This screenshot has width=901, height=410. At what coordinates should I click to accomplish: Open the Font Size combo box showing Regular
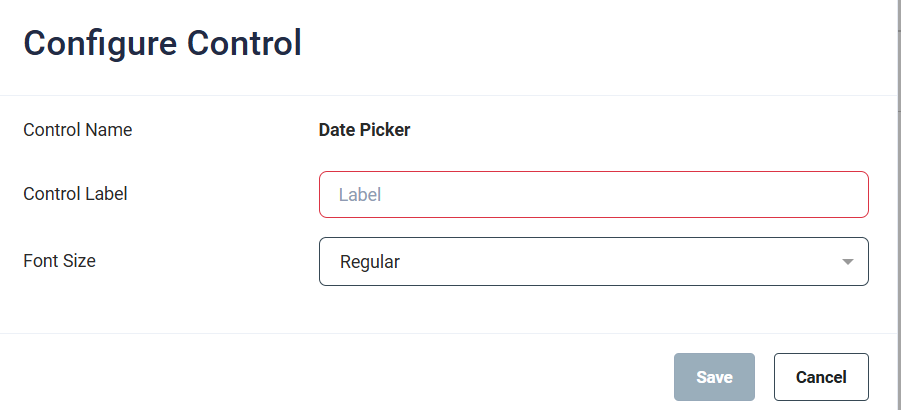(x=593, y=262)
